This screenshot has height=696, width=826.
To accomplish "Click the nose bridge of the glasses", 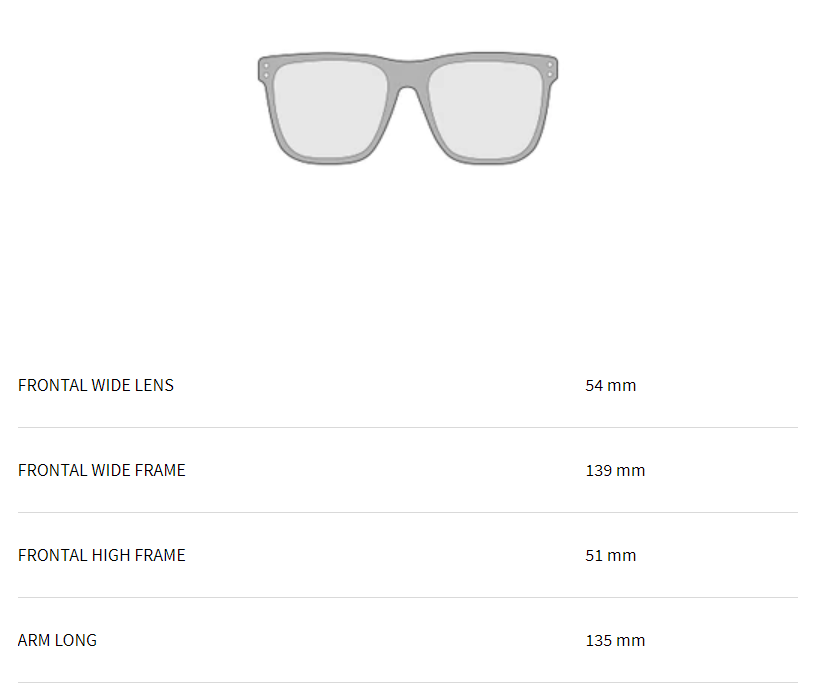I will pyautogui.click(x=408, y=75).
